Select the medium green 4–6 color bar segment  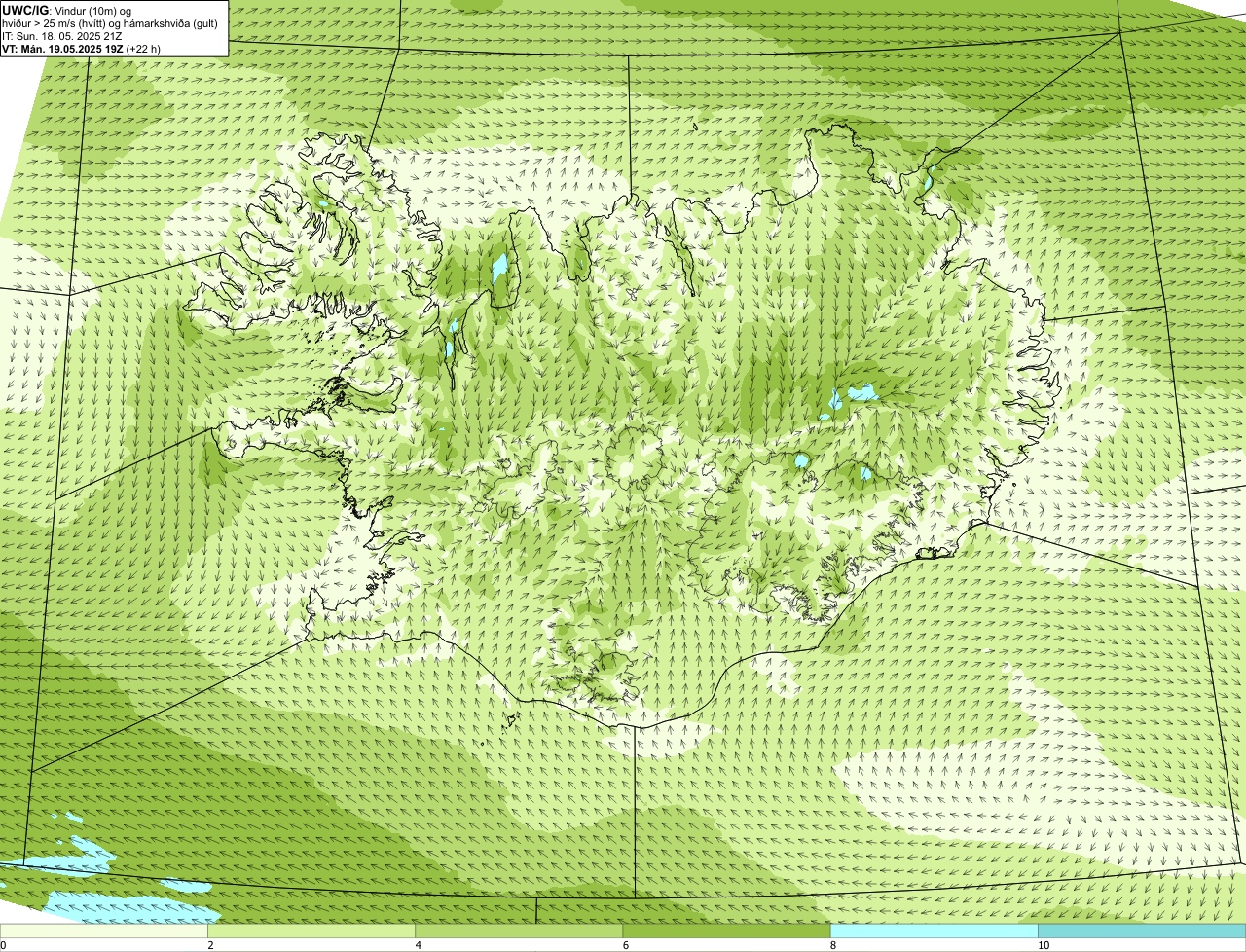[519, 932]
